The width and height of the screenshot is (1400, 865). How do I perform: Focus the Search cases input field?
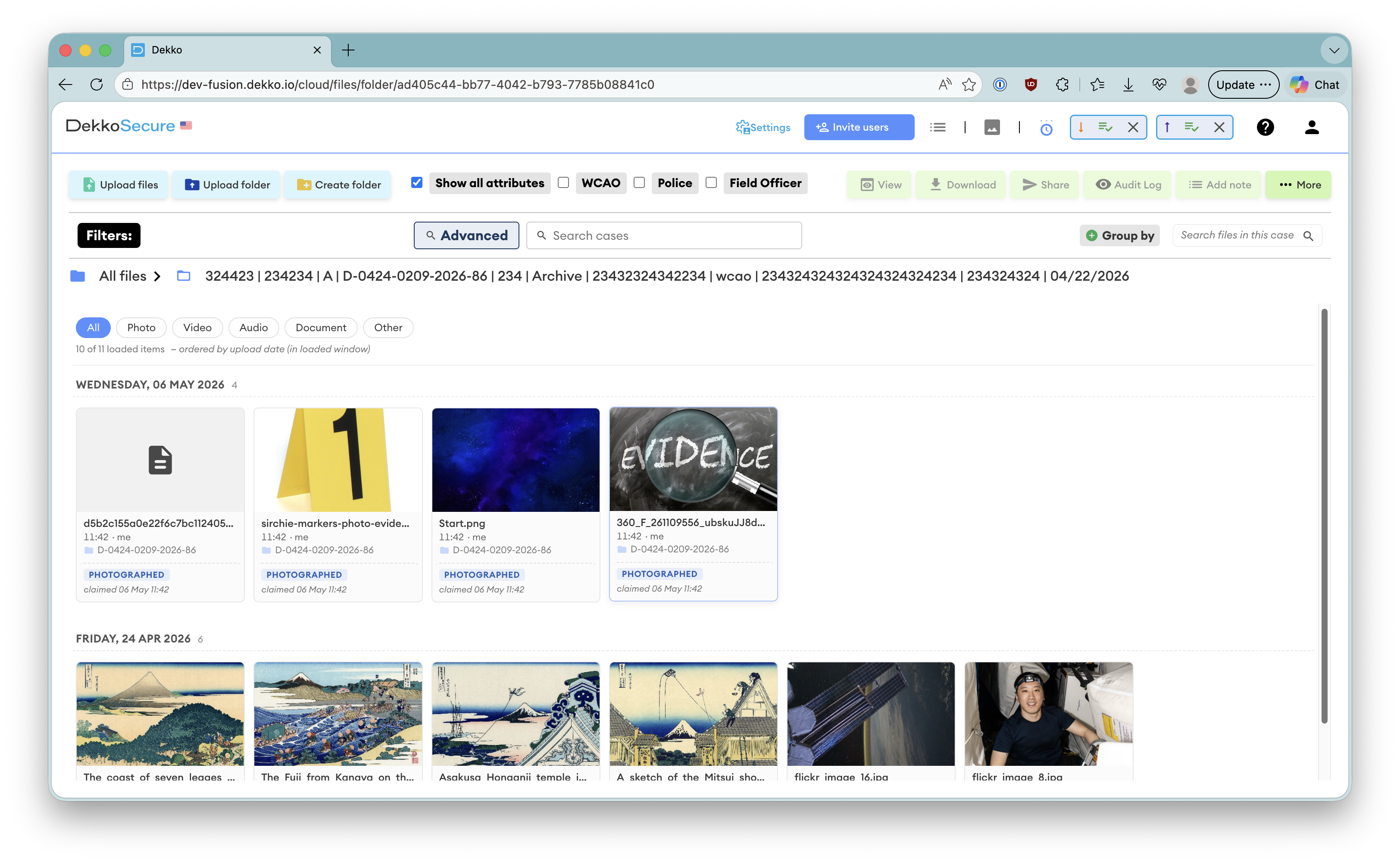664,236
